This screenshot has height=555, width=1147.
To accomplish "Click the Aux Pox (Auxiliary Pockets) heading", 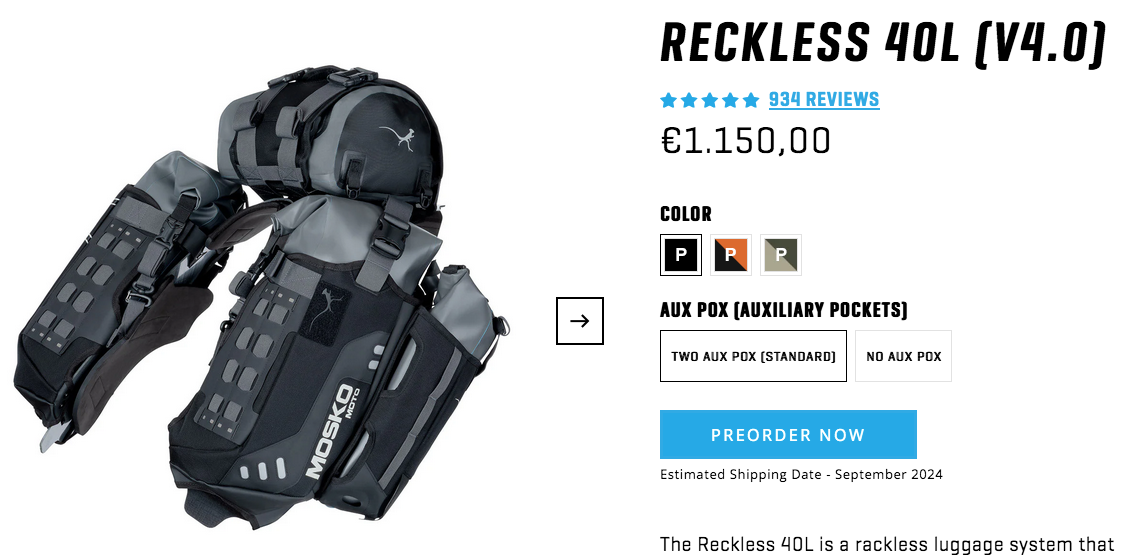I will coord(783,310).
